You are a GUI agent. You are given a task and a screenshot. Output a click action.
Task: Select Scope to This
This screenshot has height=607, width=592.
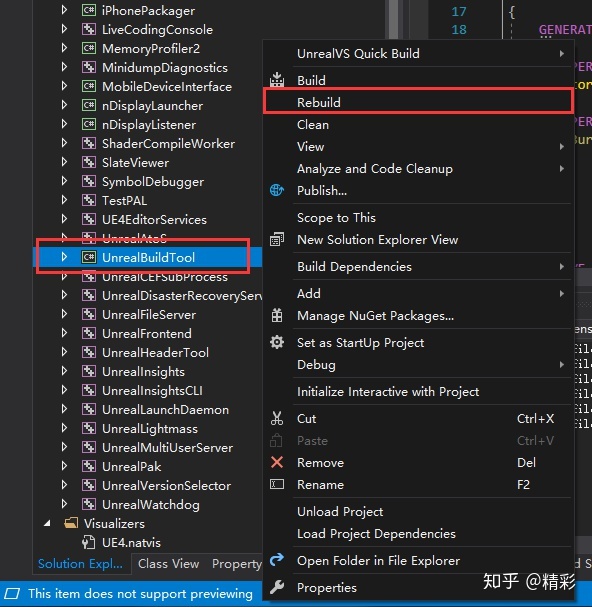418,217
